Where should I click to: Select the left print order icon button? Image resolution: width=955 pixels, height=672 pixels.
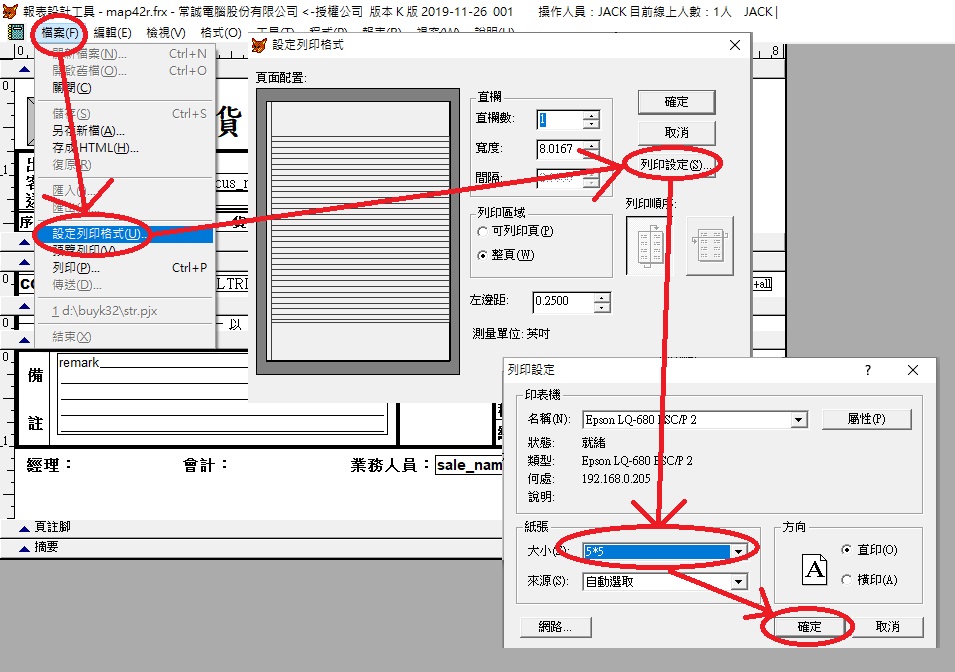coord(649,245)
